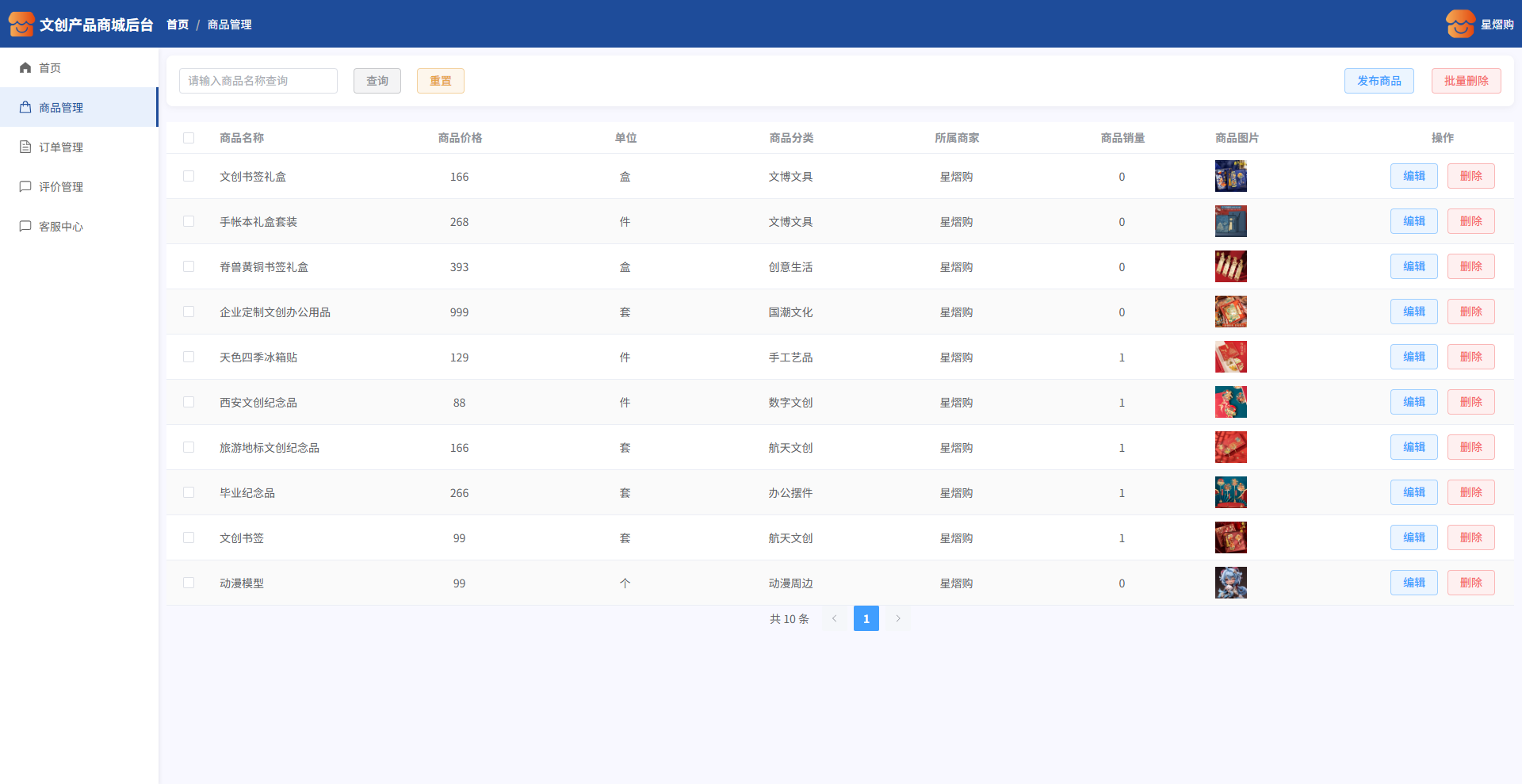Viewport: 1522px width, 784px height.
Task: Focus the product name search field
Action: pos(258,81)
